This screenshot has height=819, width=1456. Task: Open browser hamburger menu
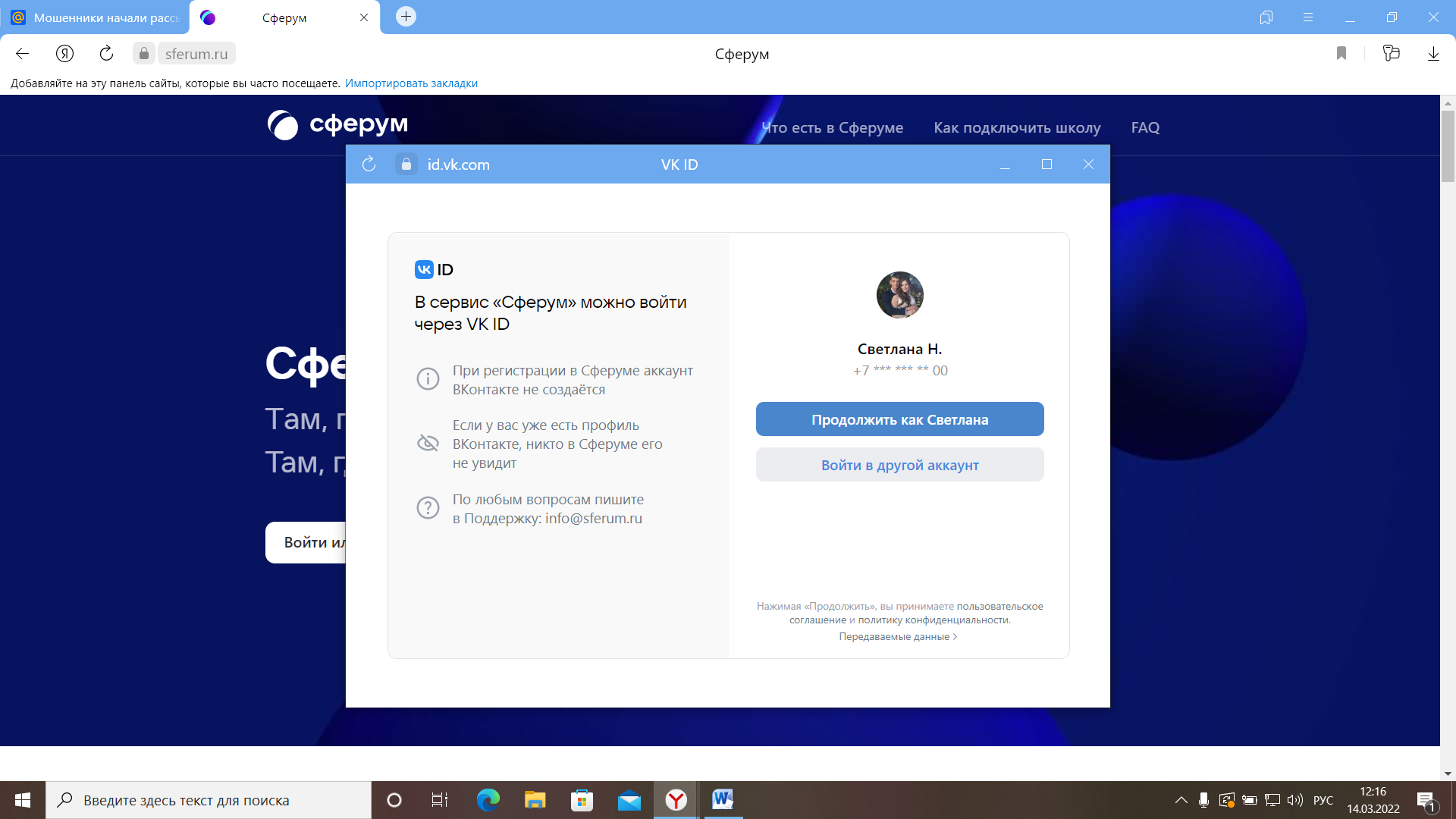point(1308,17)
